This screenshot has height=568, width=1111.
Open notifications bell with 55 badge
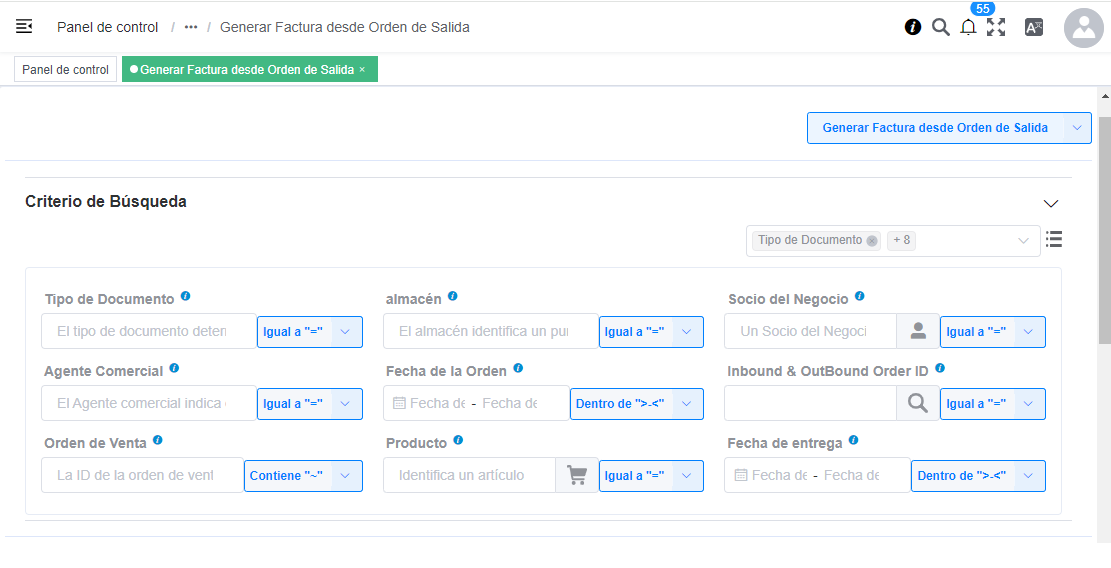(x=968, y=28)
